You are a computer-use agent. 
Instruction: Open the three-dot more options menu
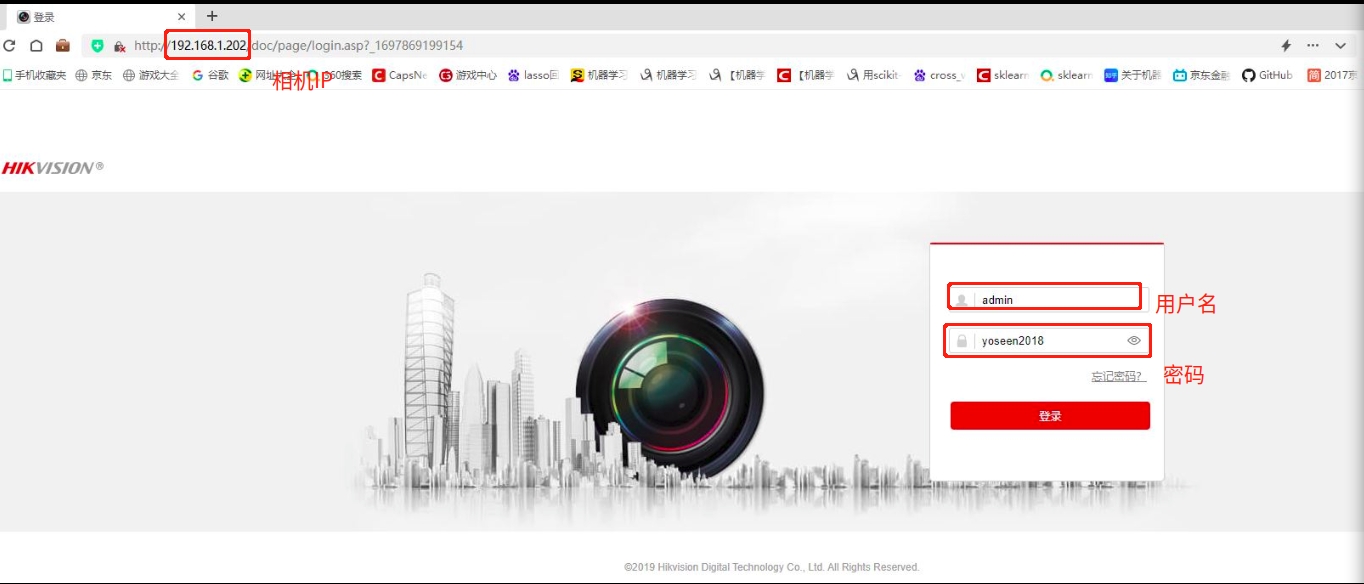click(1313, 46)
